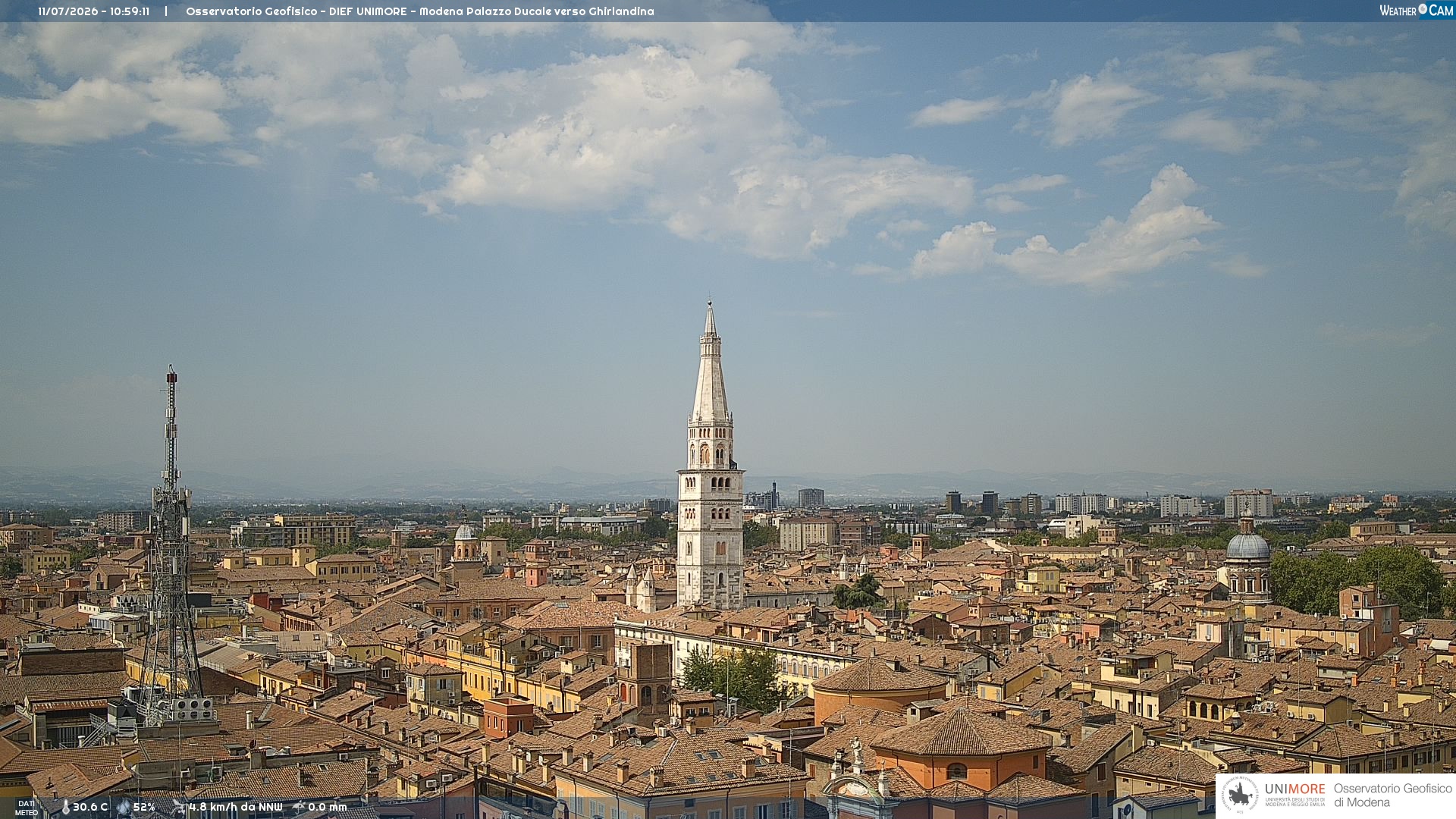The image size is (1456, 819).
Task: Select the DATI METEO label
Action: (x=27, y=808)
